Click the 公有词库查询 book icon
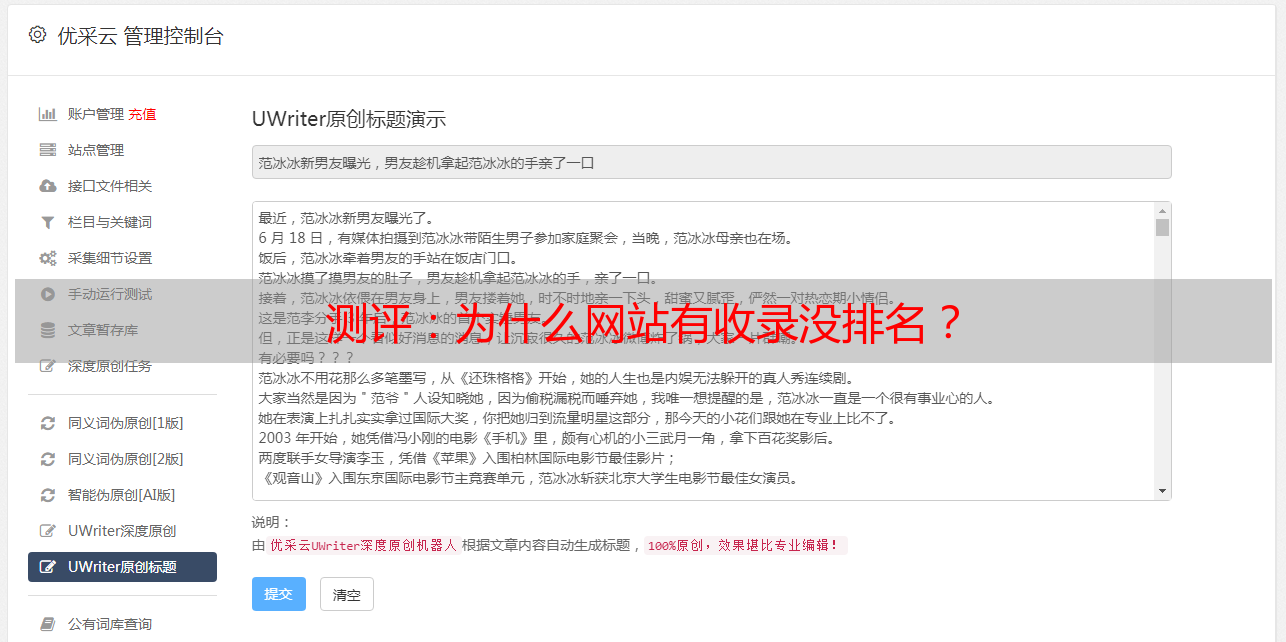1286x642 pixels. (x=47, y=624)
